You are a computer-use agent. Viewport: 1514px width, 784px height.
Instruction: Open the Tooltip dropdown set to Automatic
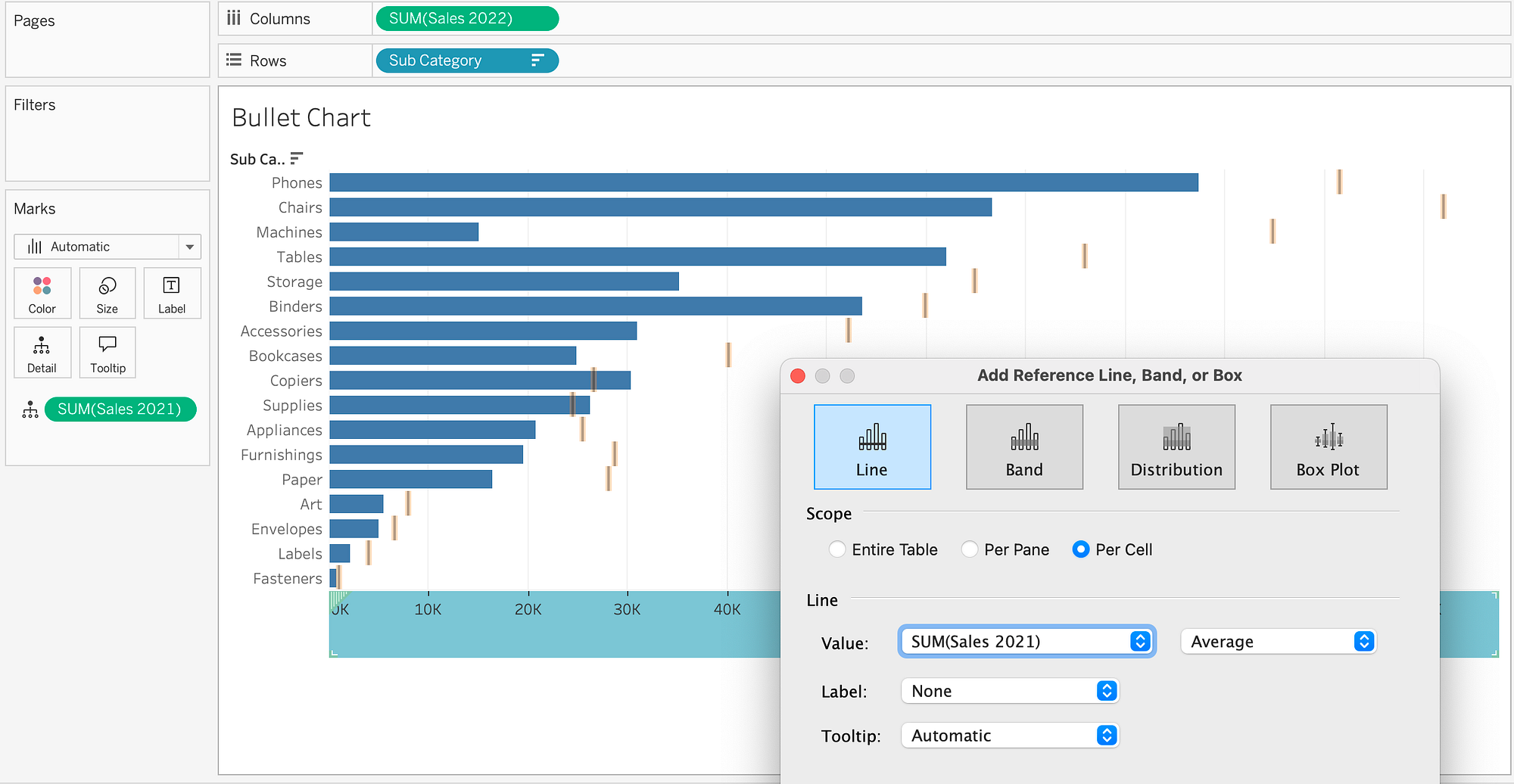point(1010,736)
